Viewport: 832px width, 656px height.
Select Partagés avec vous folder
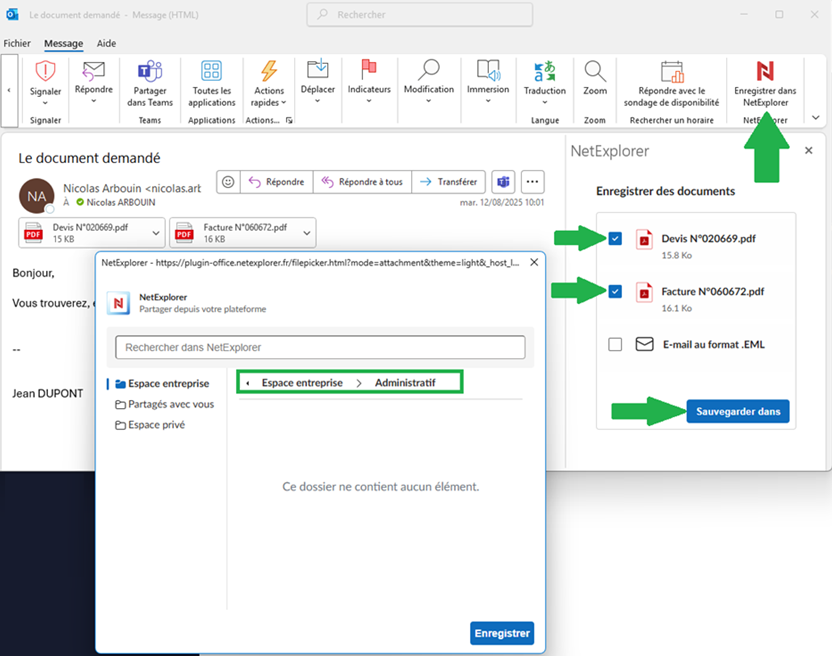(165, 404)
